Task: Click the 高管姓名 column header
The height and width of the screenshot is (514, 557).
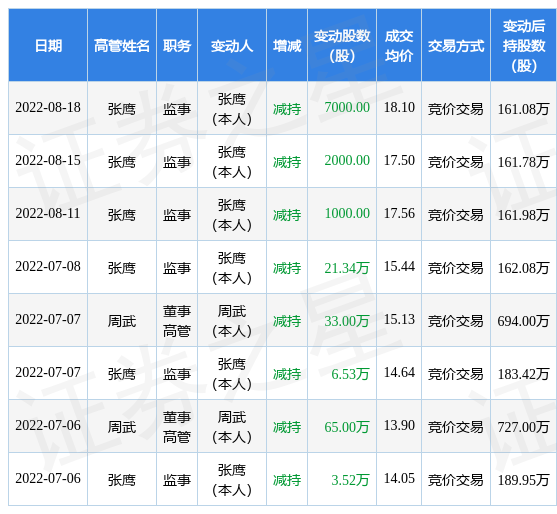Action: pyautogui.click(x=122, y=46)
